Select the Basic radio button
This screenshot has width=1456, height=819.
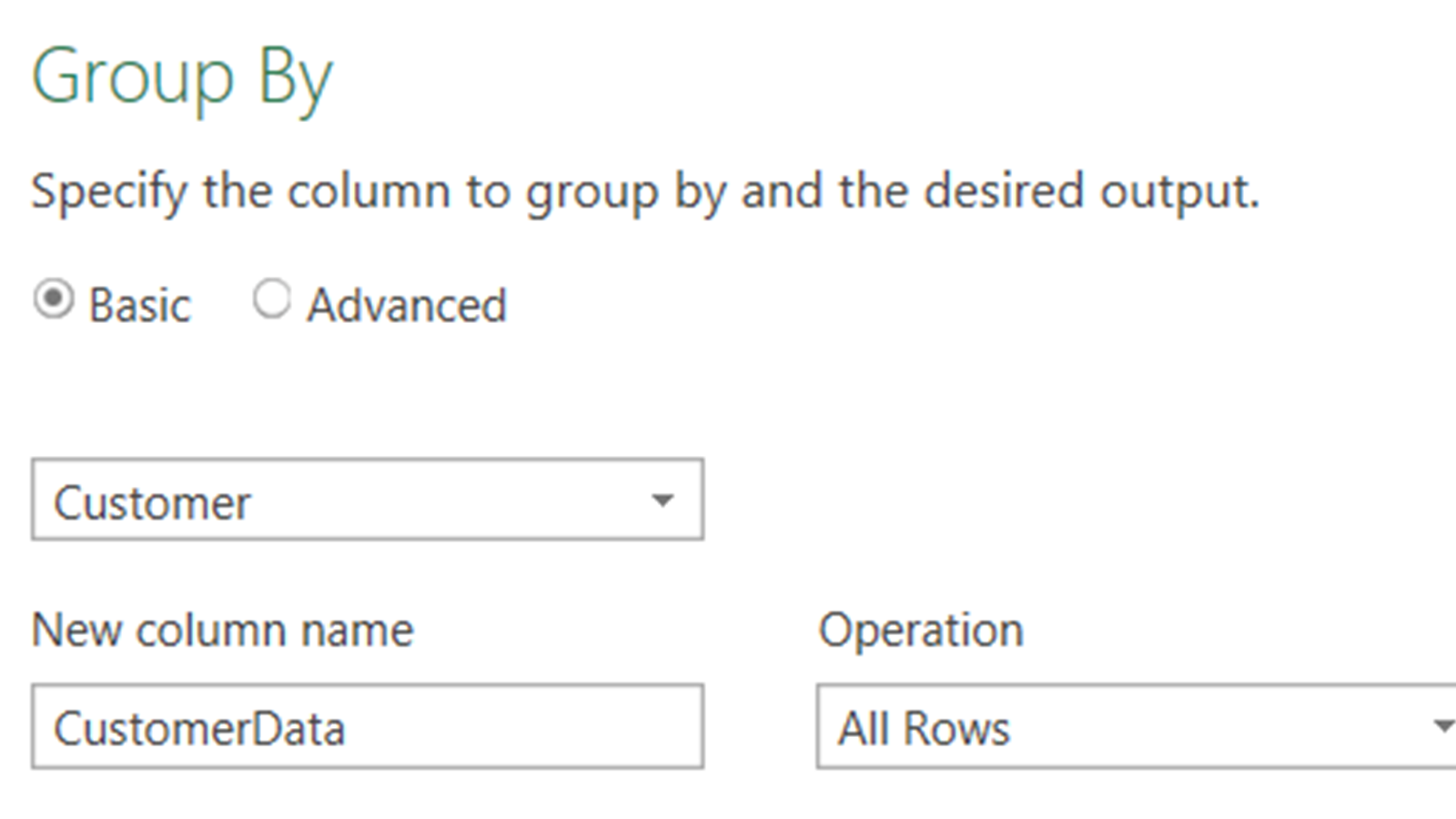pos(53,299)
